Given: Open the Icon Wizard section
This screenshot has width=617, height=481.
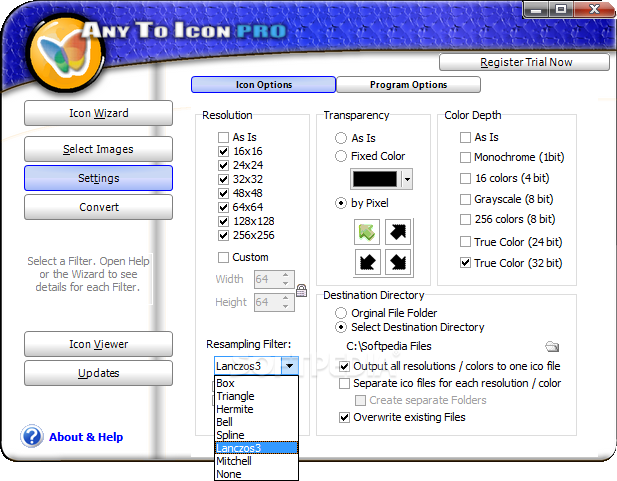Looking at the screenshot, I should [98, 113].
